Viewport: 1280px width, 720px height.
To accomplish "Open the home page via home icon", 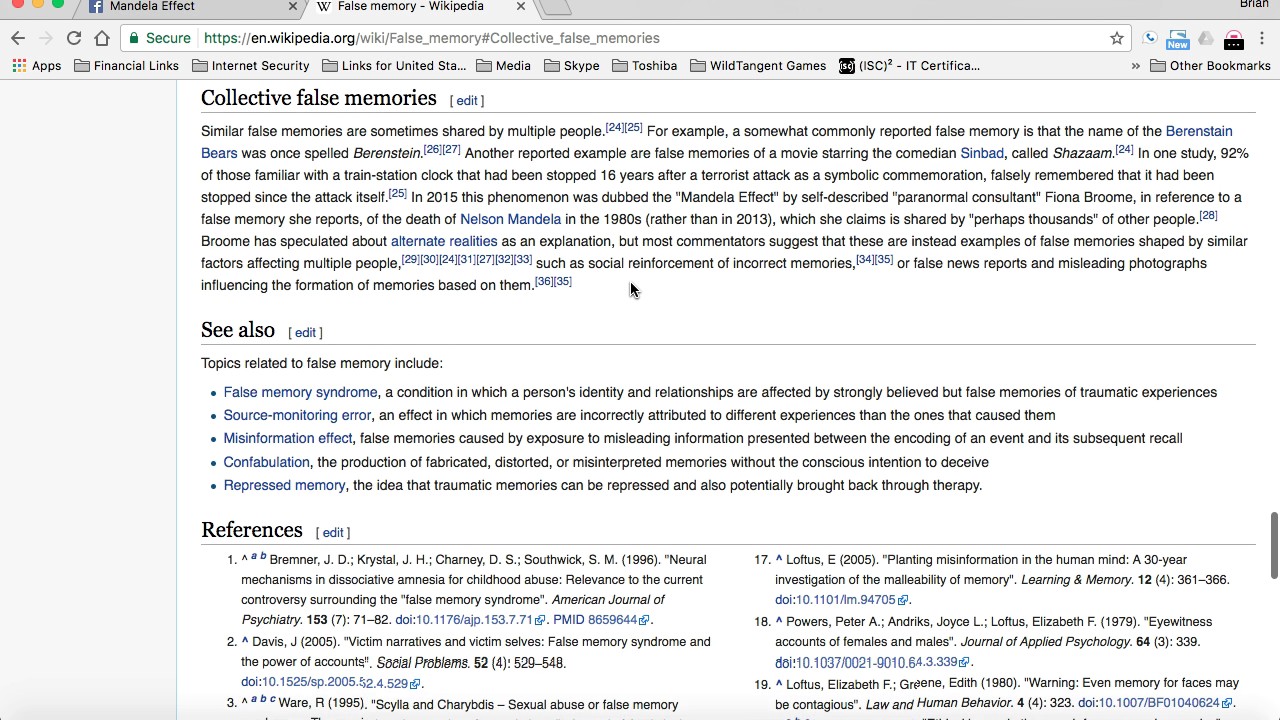I will click(102, 38).
